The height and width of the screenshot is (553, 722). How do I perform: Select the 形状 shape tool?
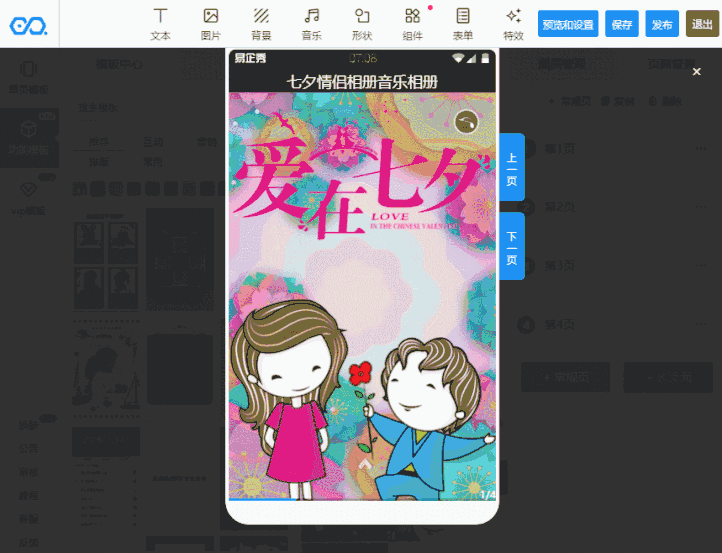click(362, 24)
